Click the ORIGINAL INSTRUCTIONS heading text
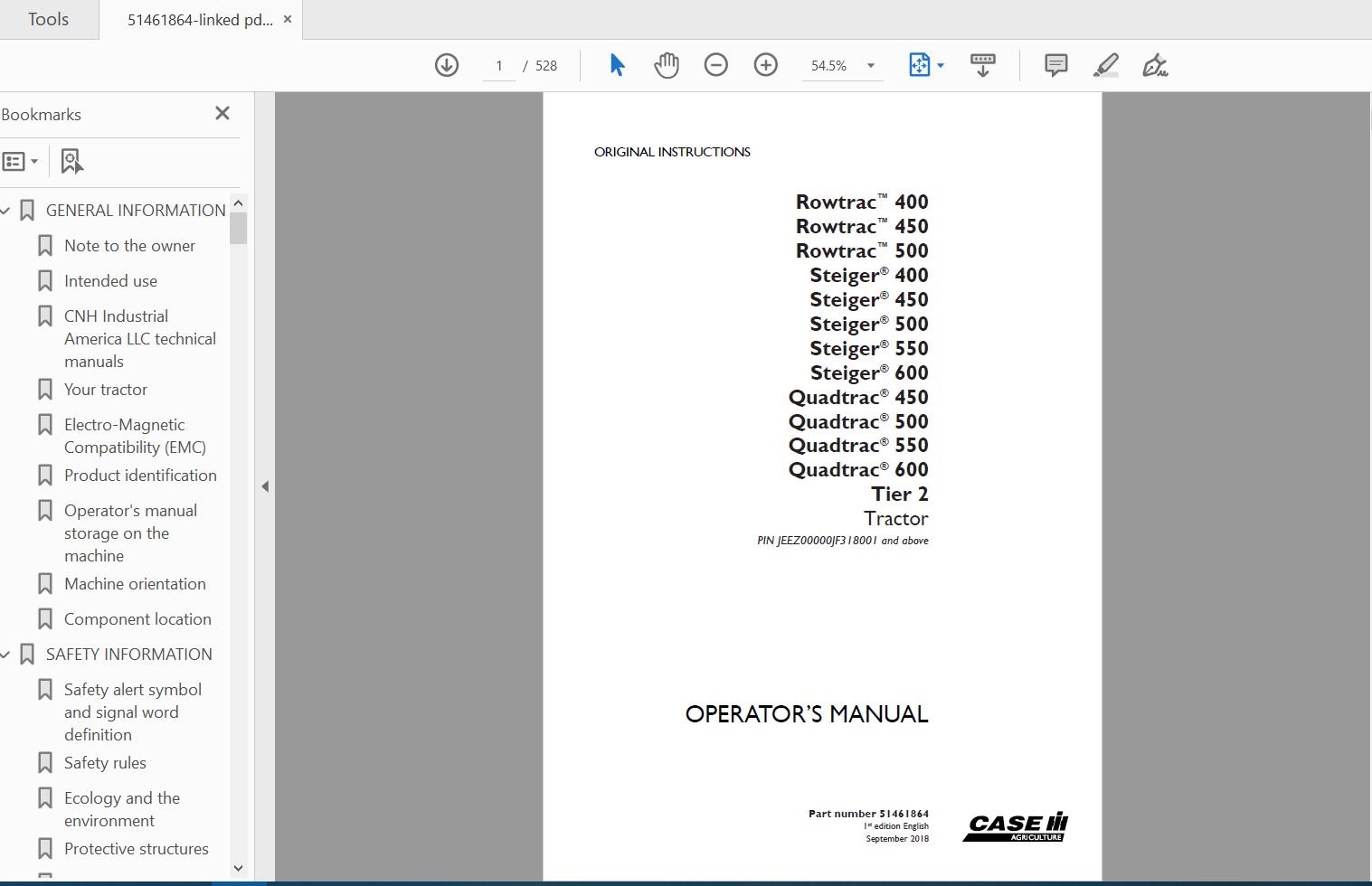Screen dimensions: 1372x886 point(672,152)
